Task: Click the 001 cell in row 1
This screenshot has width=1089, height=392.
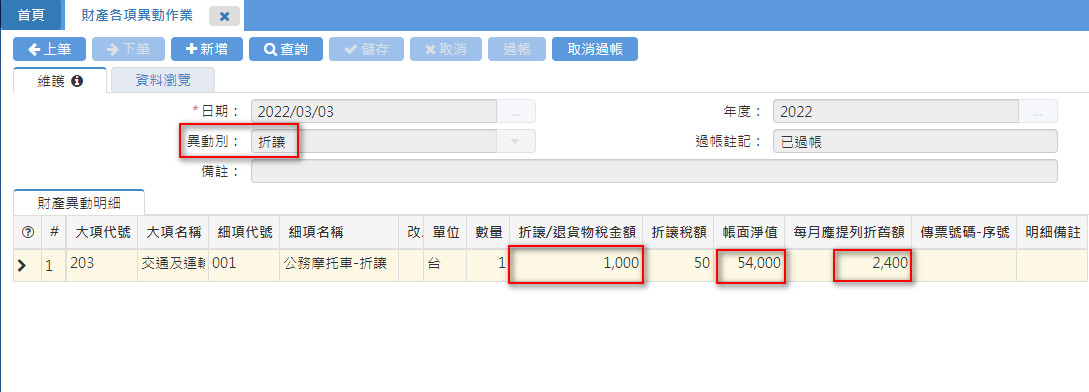Action: [244, 266]
